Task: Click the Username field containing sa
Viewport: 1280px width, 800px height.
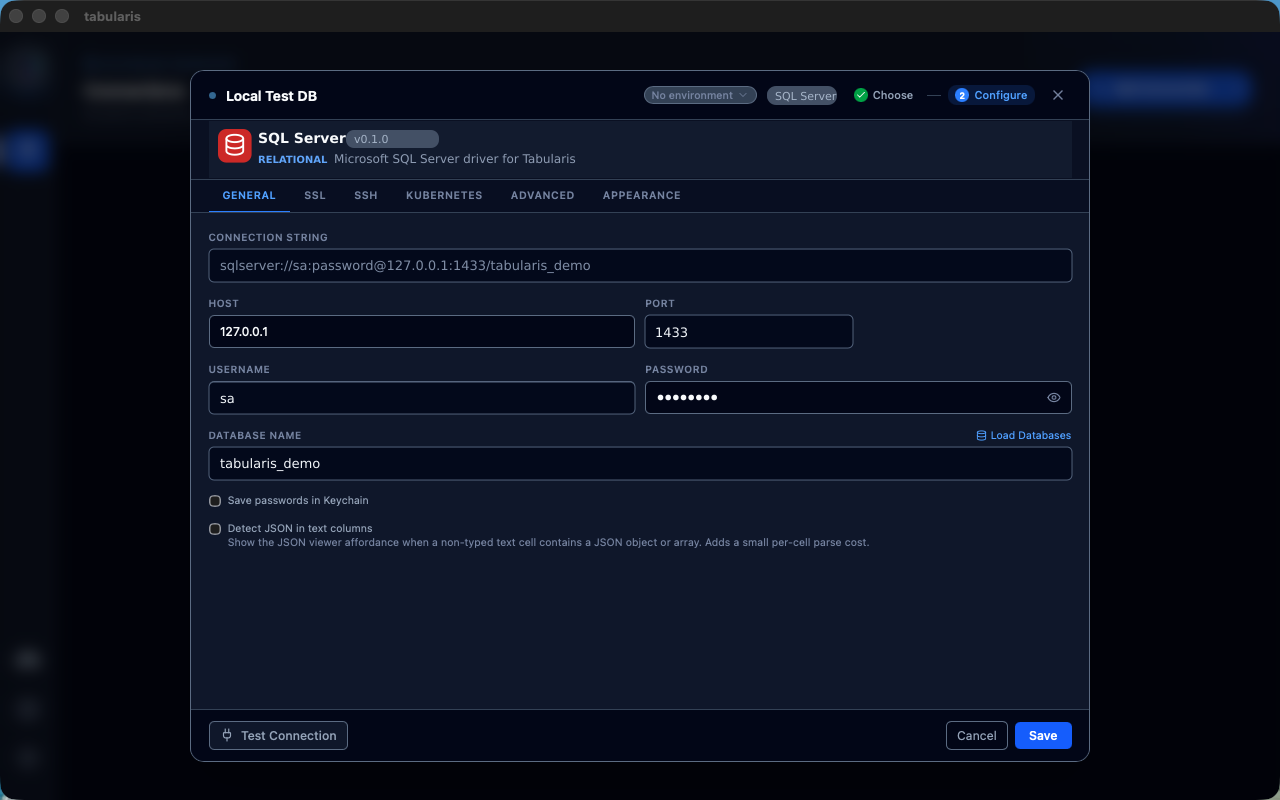Action: coord(422,398)
